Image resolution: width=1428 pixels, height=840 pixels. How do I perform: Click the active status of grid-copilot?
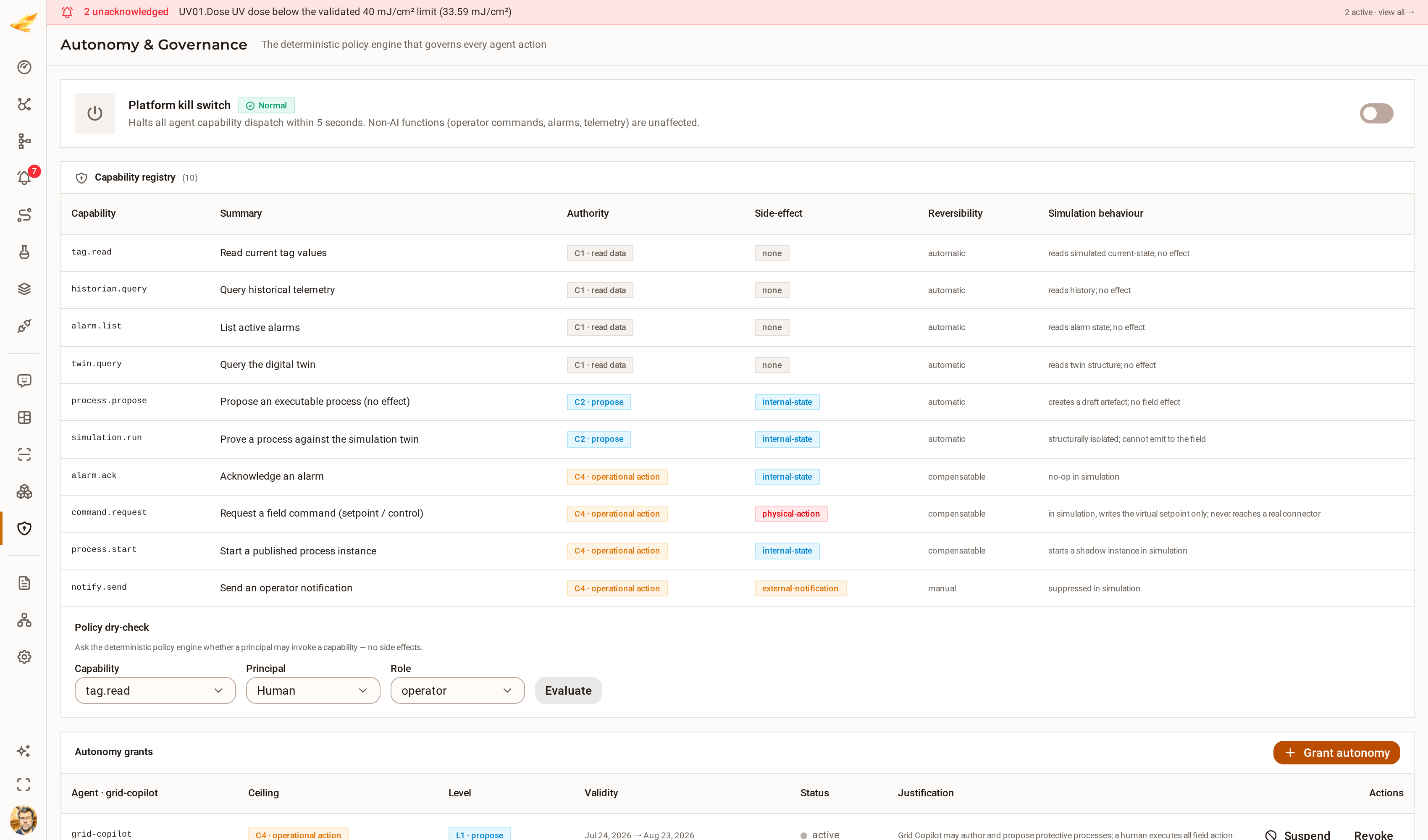point(819,835)
